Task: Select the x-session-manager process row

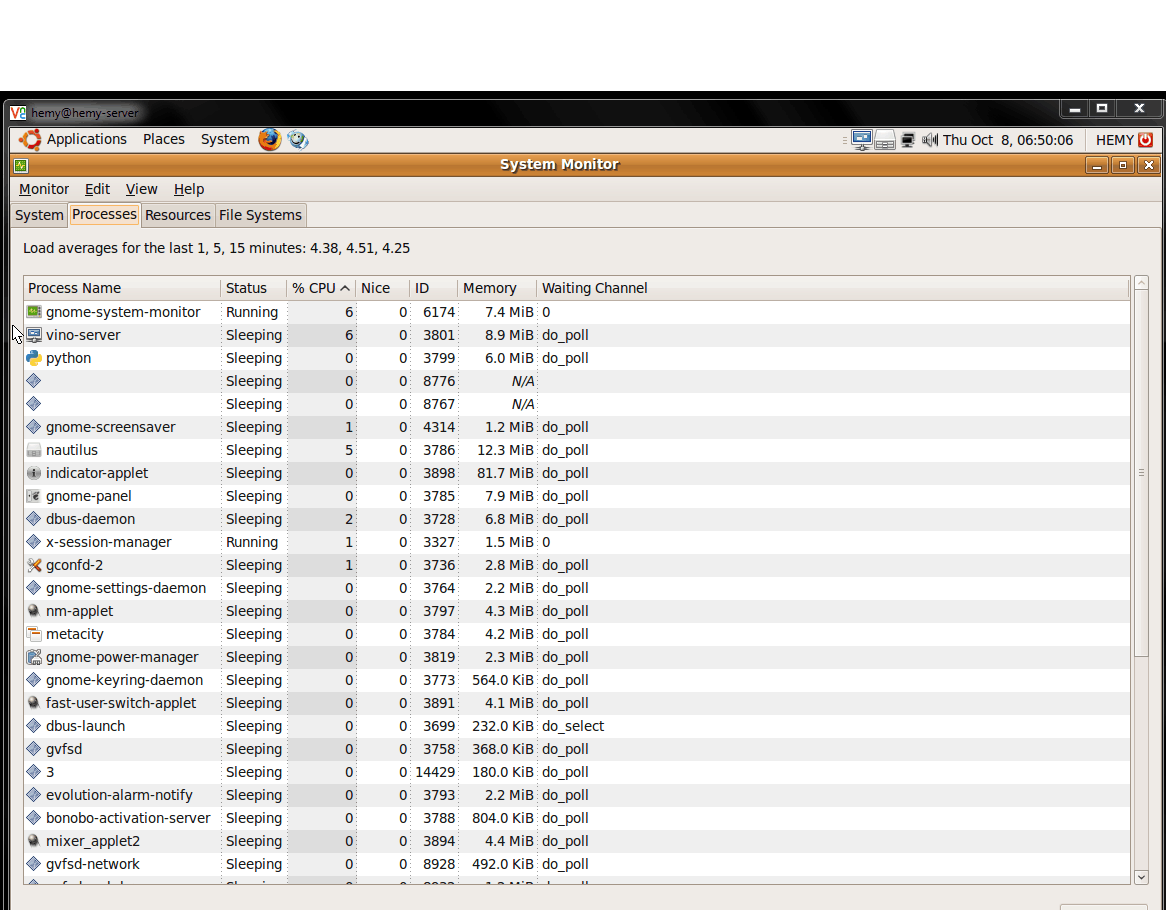Action: 576,542
